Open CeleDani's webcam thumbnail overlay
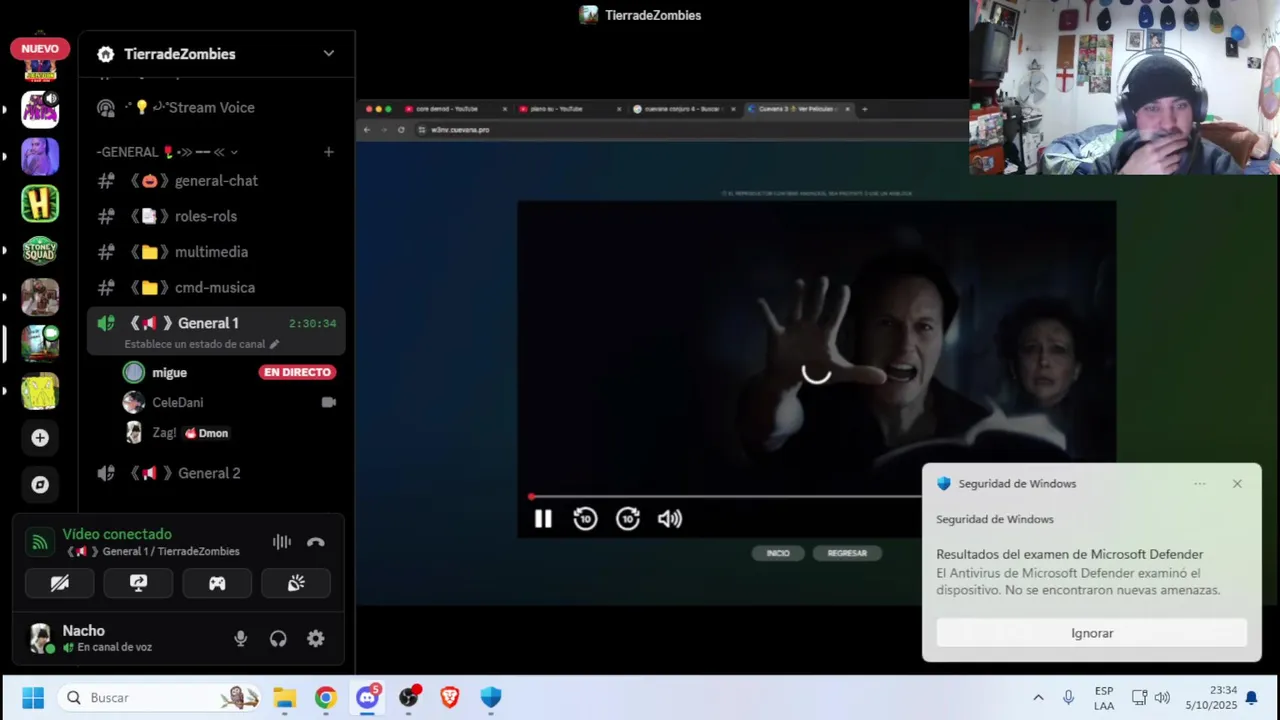Image resolution: width=1280 pixels, height=720 pixels. click(1124, 87)
